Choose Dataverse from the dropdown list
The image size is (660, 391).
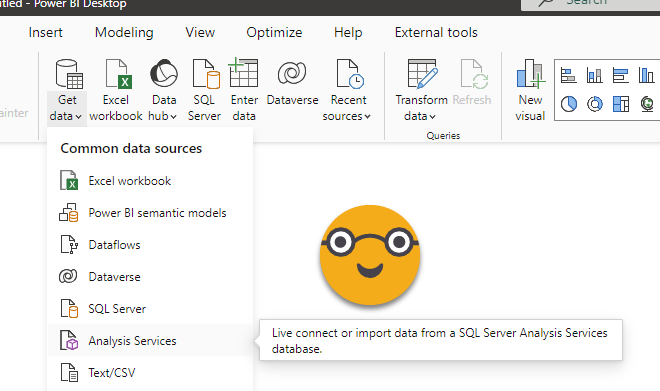[x=150, y=277]
